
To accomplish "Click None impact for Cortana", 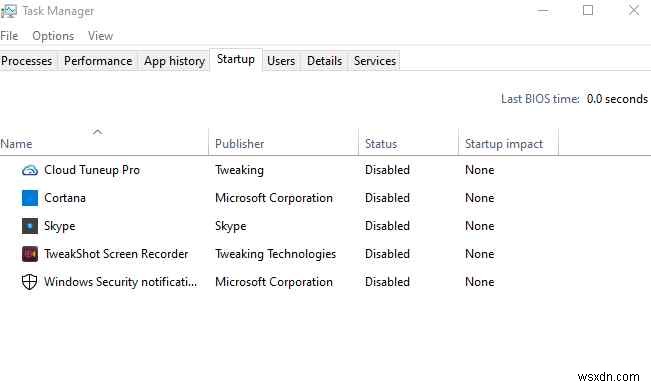I will pyautogui.click(x=480, y=198).
